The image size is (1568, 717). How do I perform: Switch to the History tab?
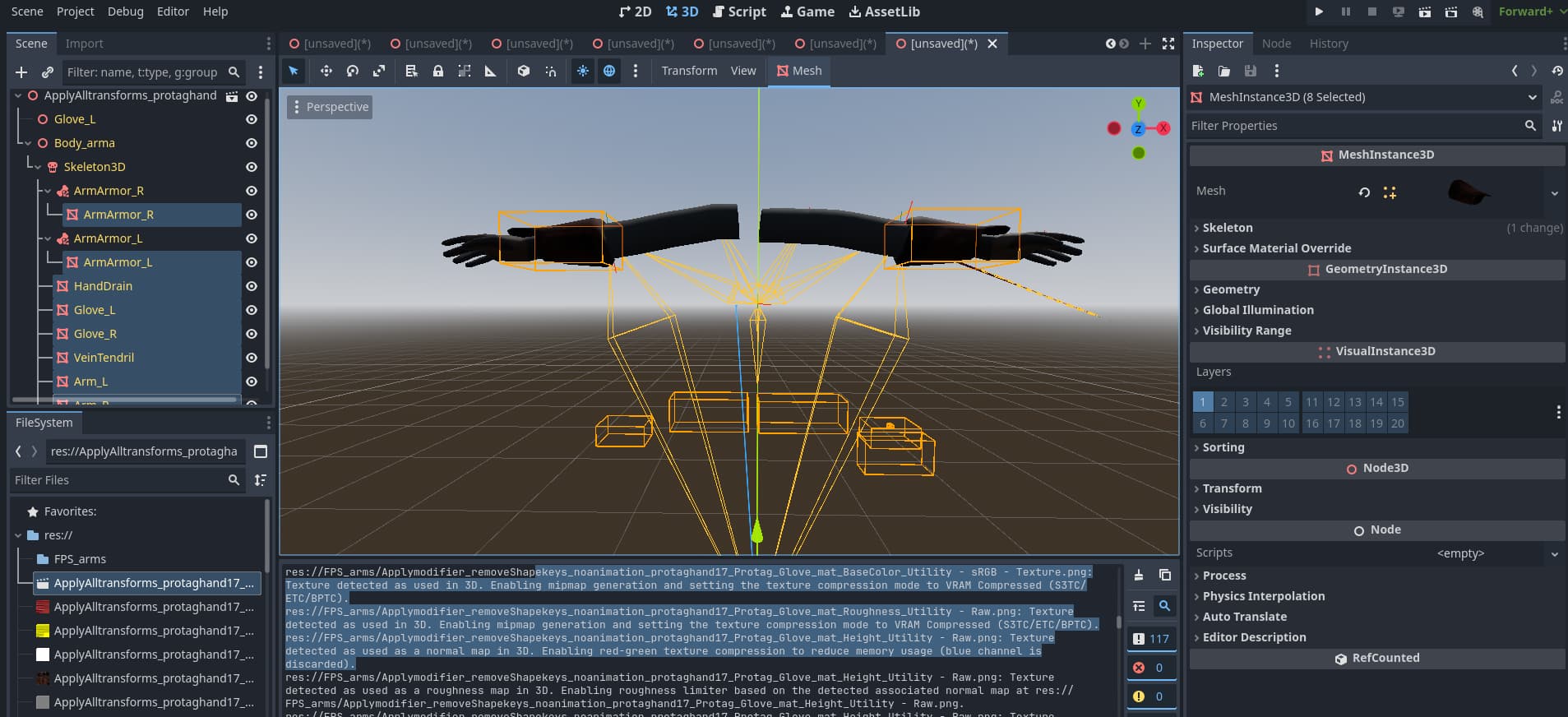[x=1329, y=44]
